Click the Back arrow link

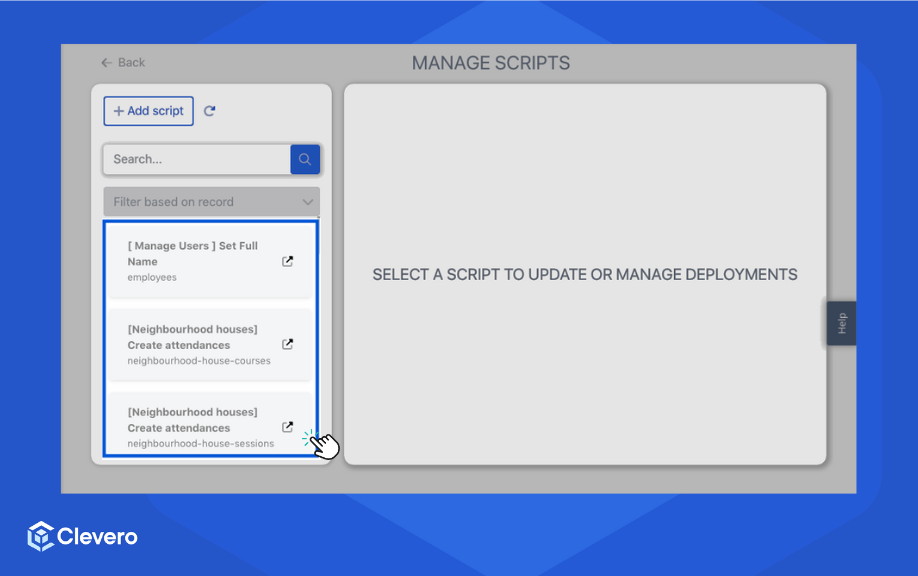point(123,63)
